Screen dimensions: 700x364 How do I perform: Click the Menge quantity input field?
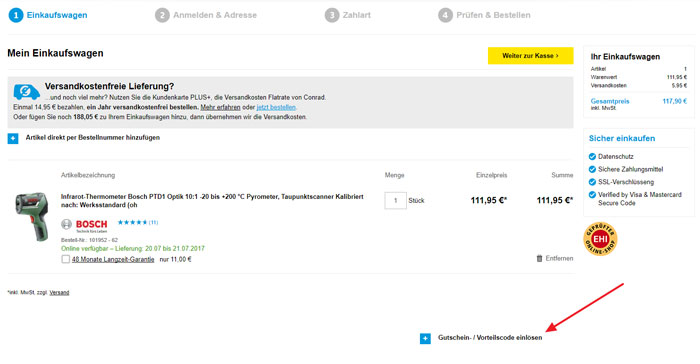click(395, 201)
